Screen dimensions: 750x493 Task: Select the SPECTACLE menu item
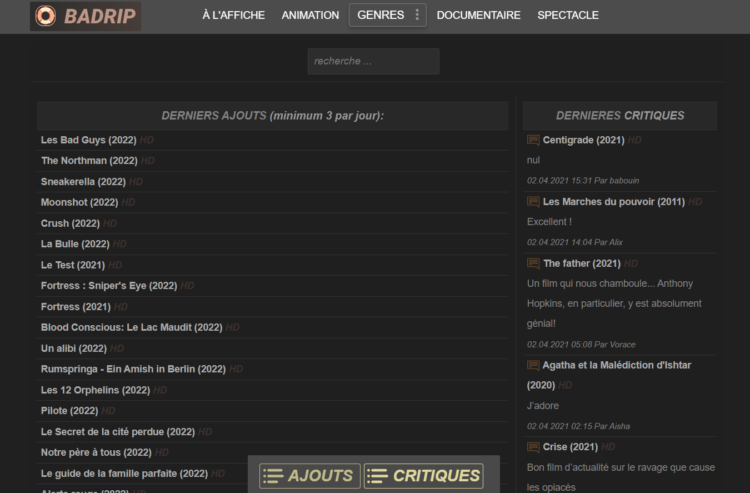(x=568, y=15)
